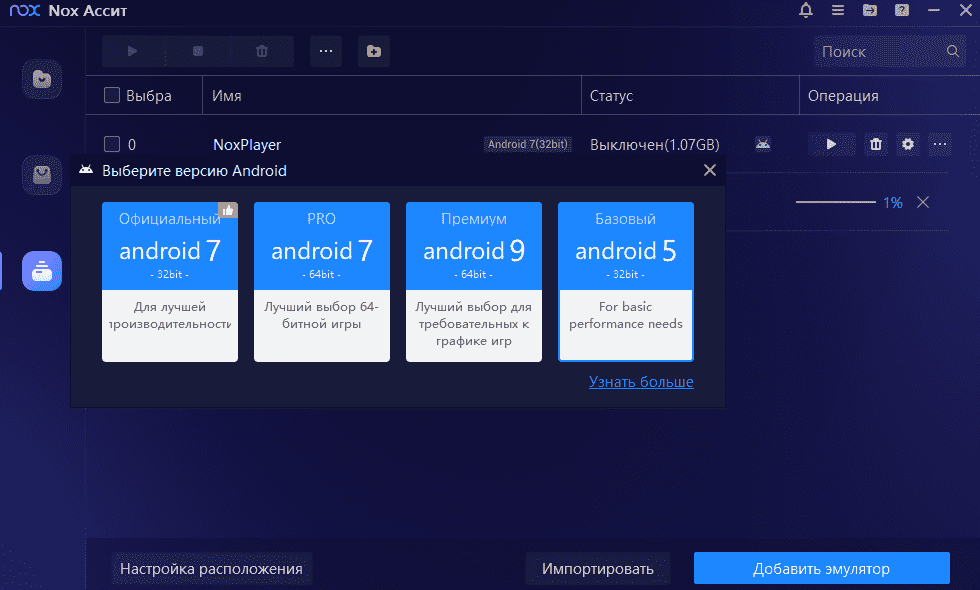Screen dimensions: 980x590
Task: Start the NoxPlayer emulator with play icon
Action: [831, 144]
